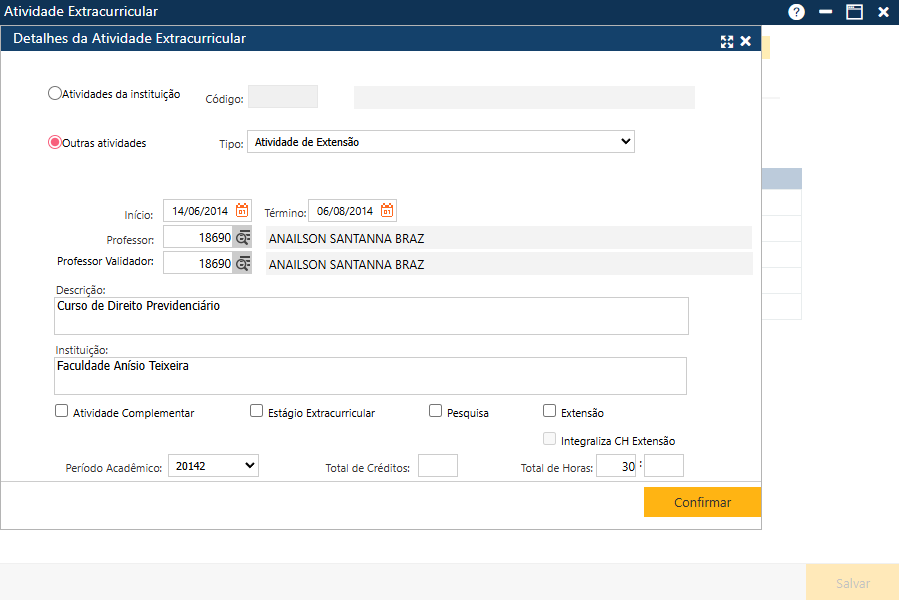This screenshot has width=899, height=600.
Task: Maximize the Atividade Extracurricular window
Action: (854, 11)
